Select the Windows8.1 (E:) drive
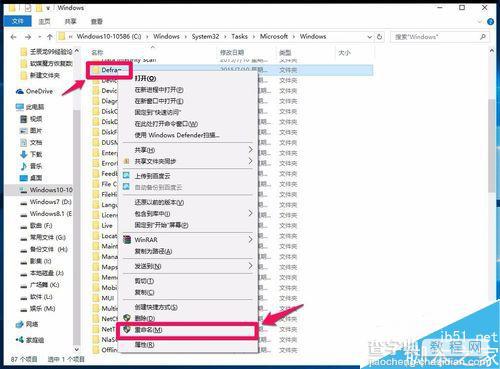The width and height of the screenshot is (500, 369). click(x=46, y=213)
